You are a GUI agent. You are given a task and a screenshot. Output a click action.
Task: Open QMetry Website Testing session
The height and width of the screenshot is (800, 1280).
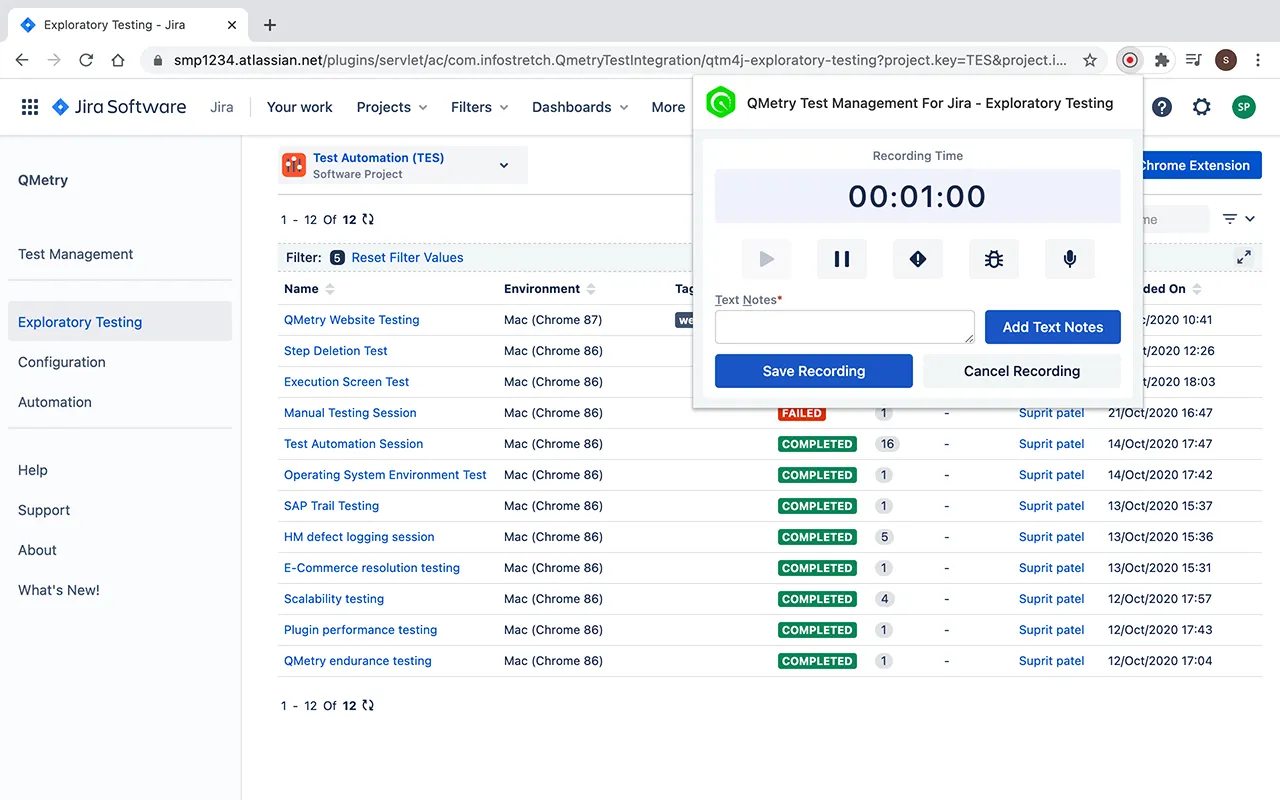352,320
